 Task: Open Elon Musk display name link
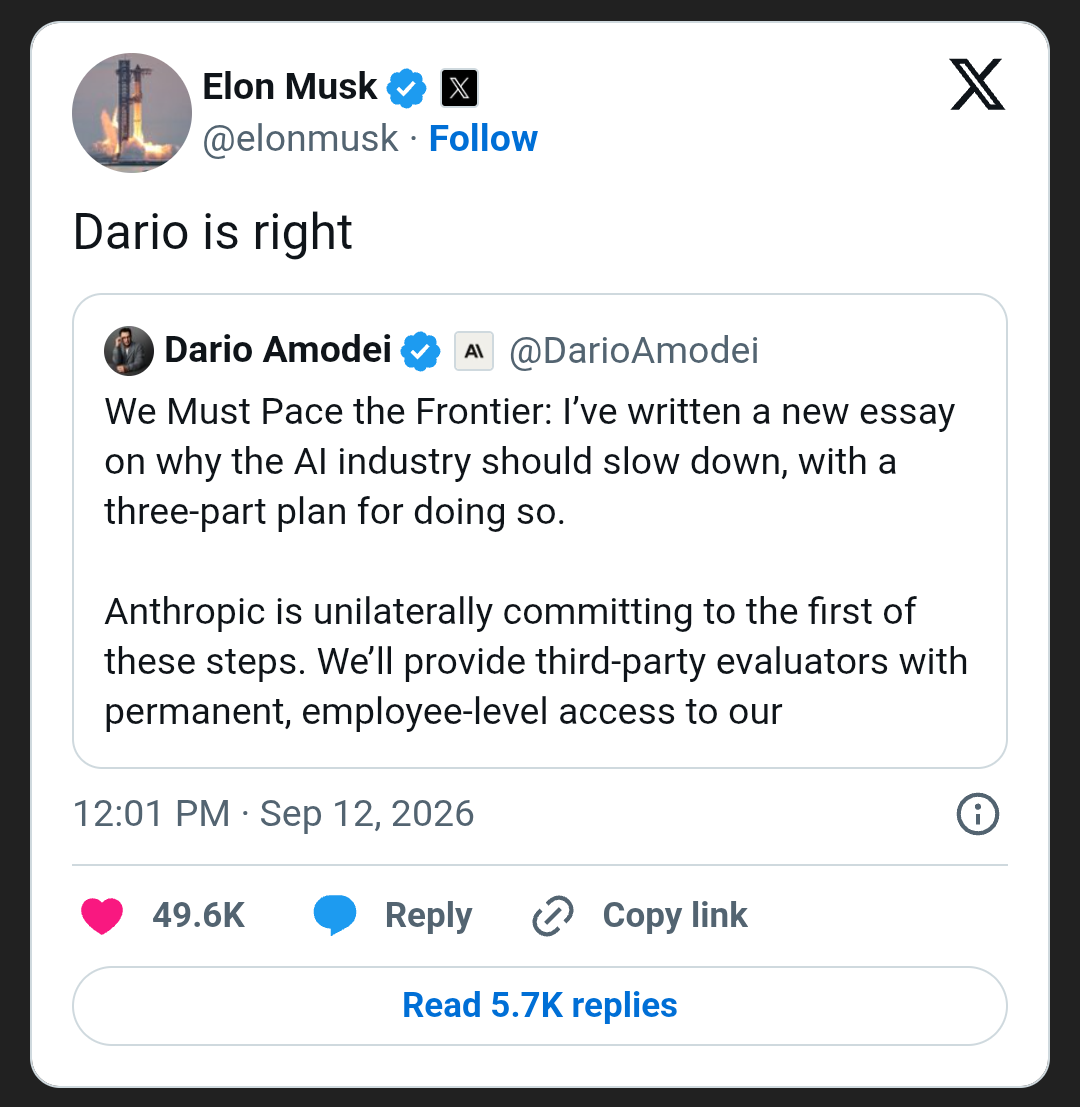(290, 87)
